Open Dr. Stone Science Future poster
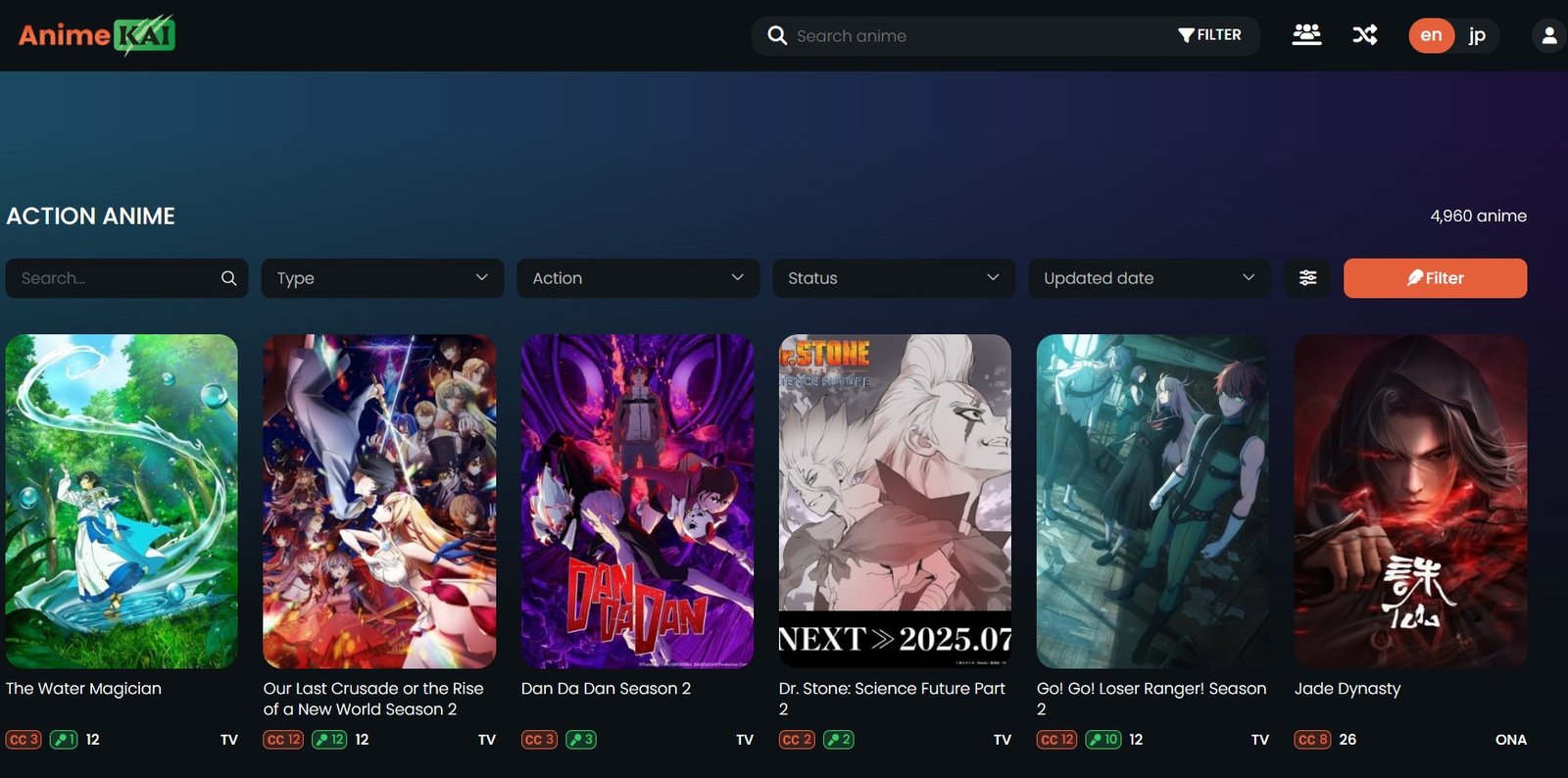This screenshot has height=778, width=1568. [x=895, y=502]
